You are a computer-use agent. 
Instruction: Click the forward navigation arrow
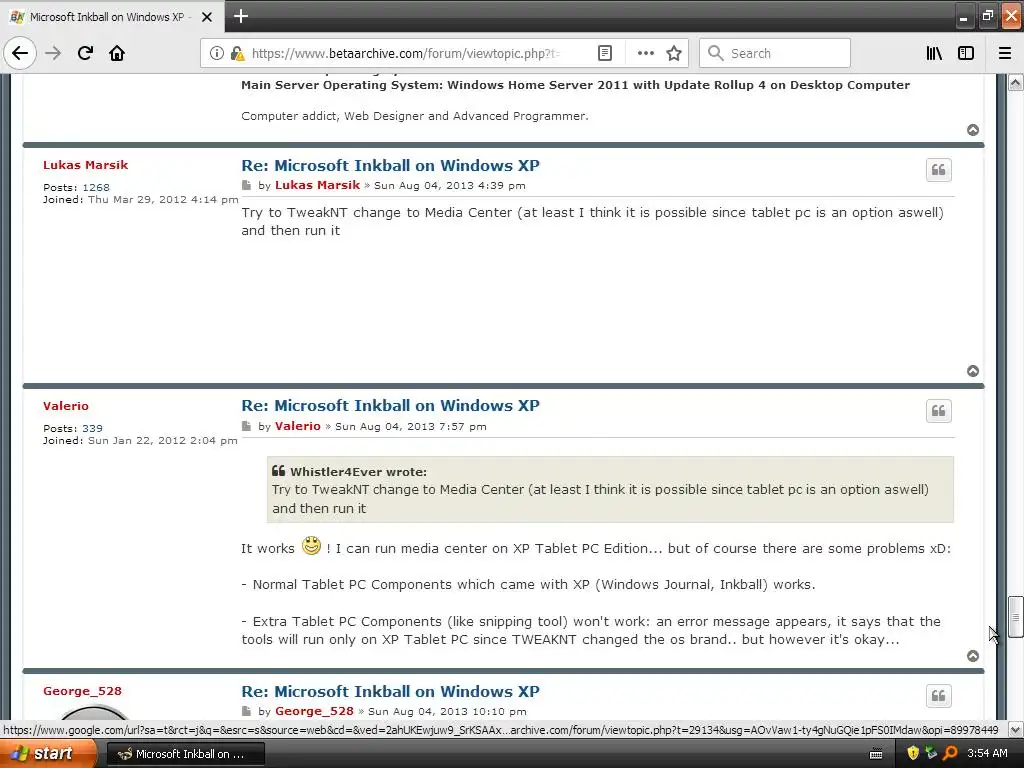click(x=54, y=53)
